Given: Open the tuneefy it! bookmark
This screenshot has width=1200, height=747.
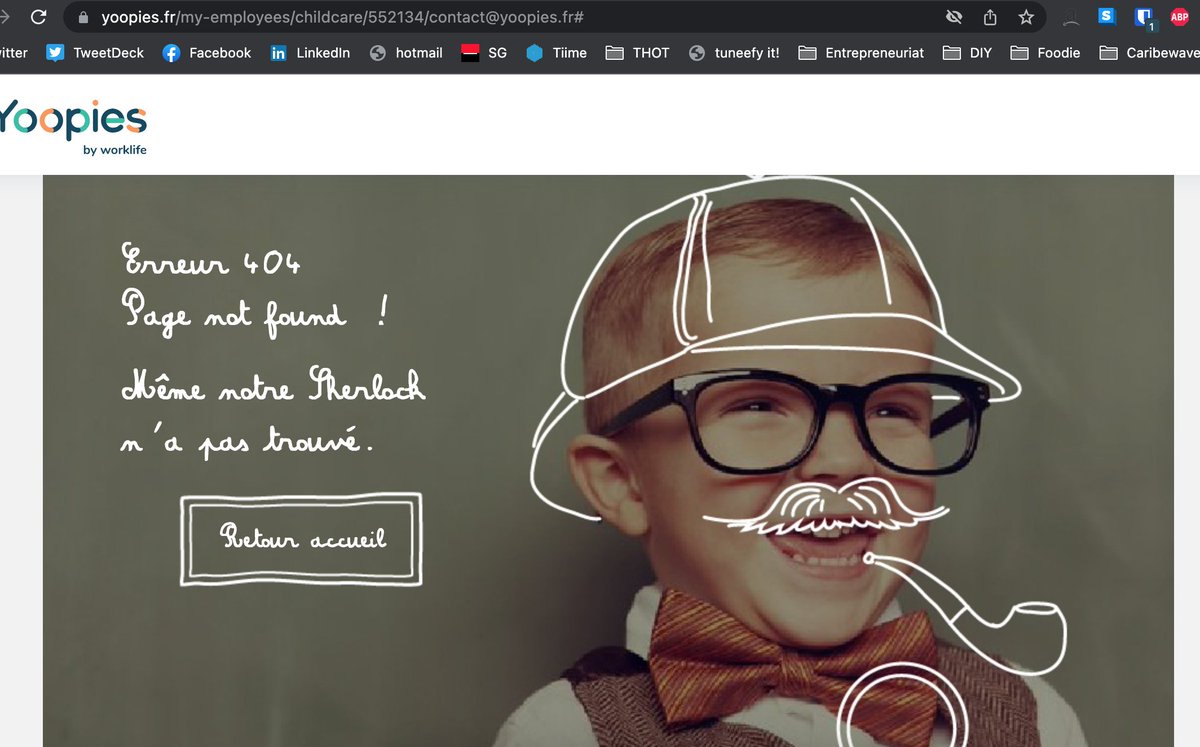Looking at the screenshot, I should 734,53.
